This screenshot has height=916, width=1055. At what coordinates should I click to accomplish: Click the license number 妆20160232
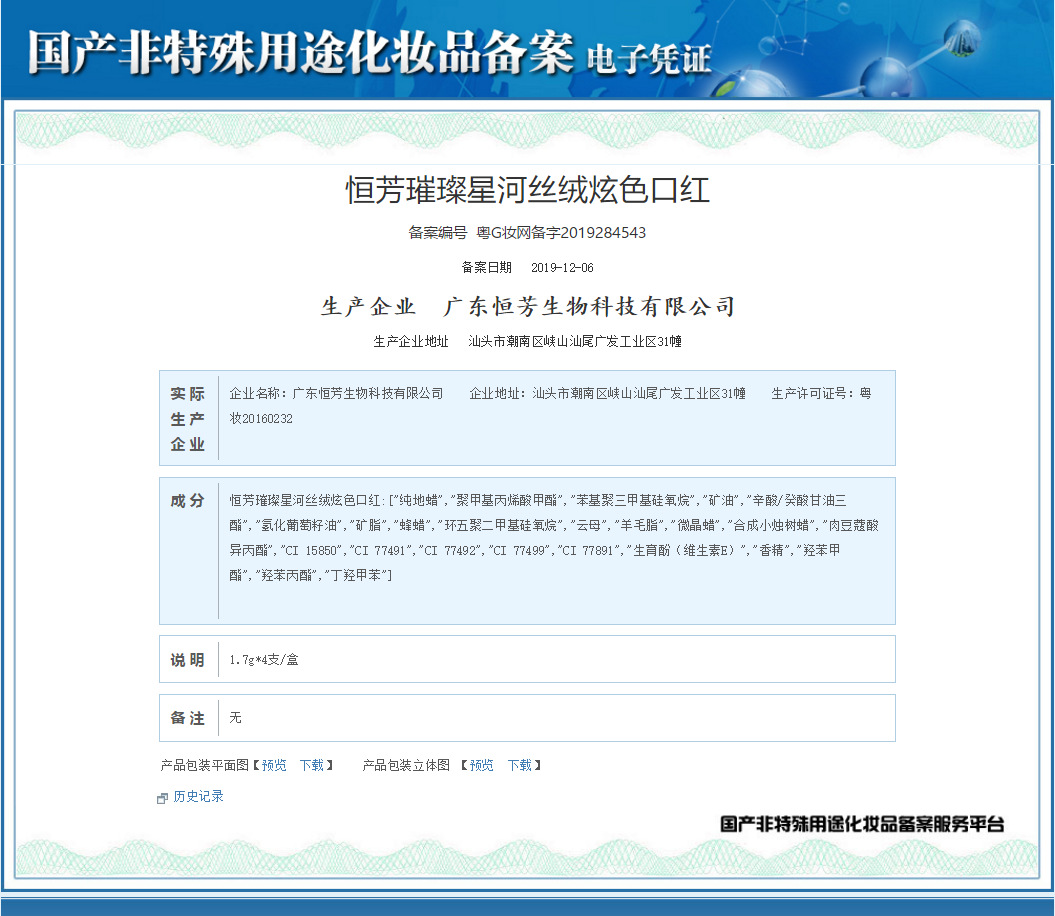point(261,419)
